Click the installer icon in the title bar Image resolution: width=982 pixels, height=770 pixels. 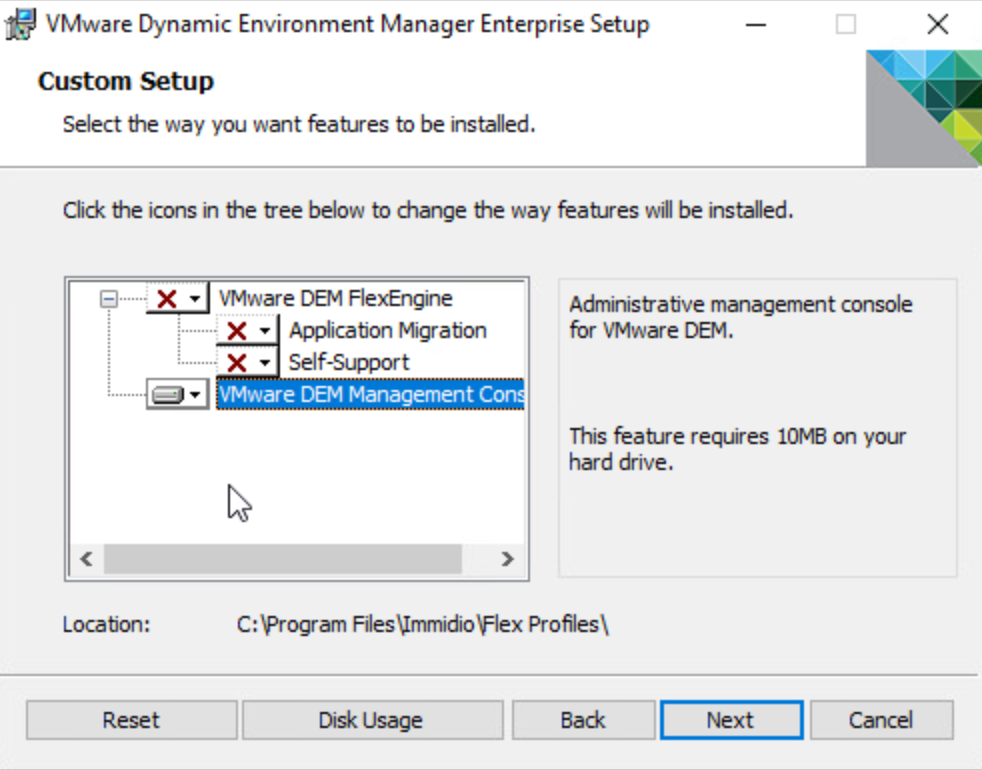(x=22, y=24)
